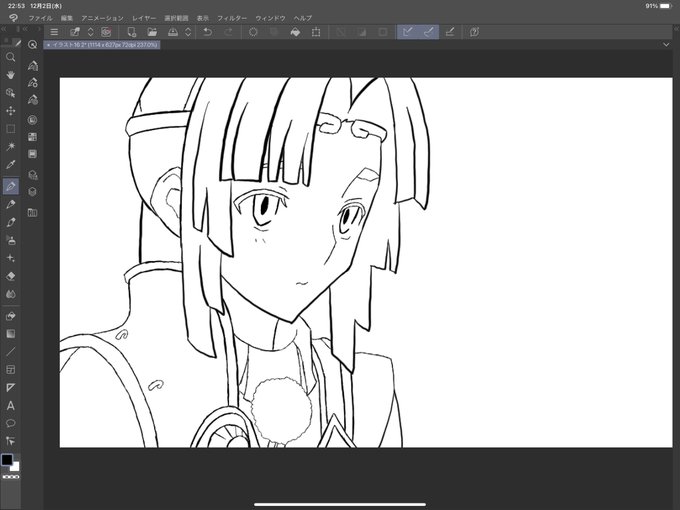
Task: Toggle Snap to Special Ruler
Action: click(428, 32)
